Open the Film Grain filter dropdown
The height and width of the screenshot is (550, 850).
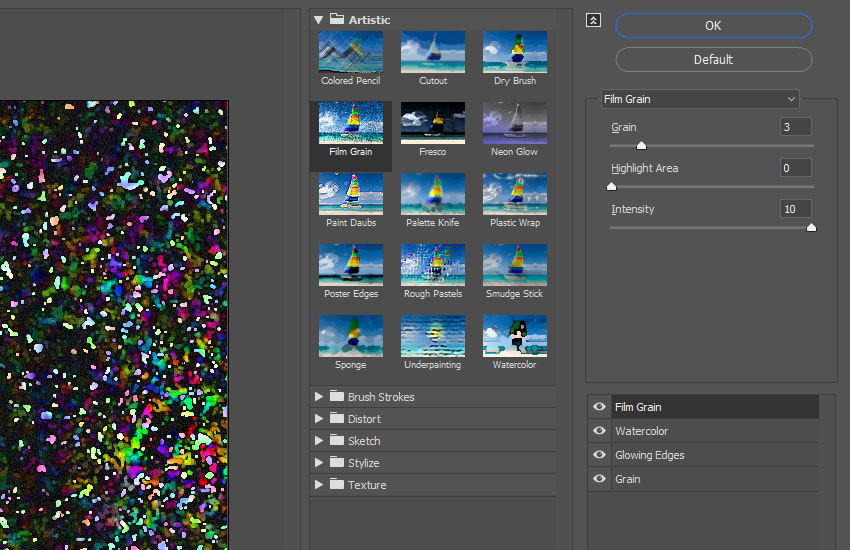(699, 99)
